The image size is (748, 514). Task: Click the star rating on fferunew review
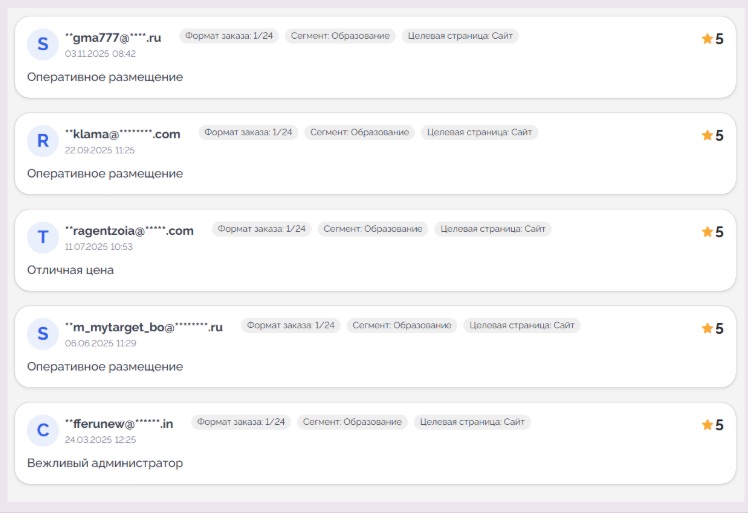tap(712, 424)
